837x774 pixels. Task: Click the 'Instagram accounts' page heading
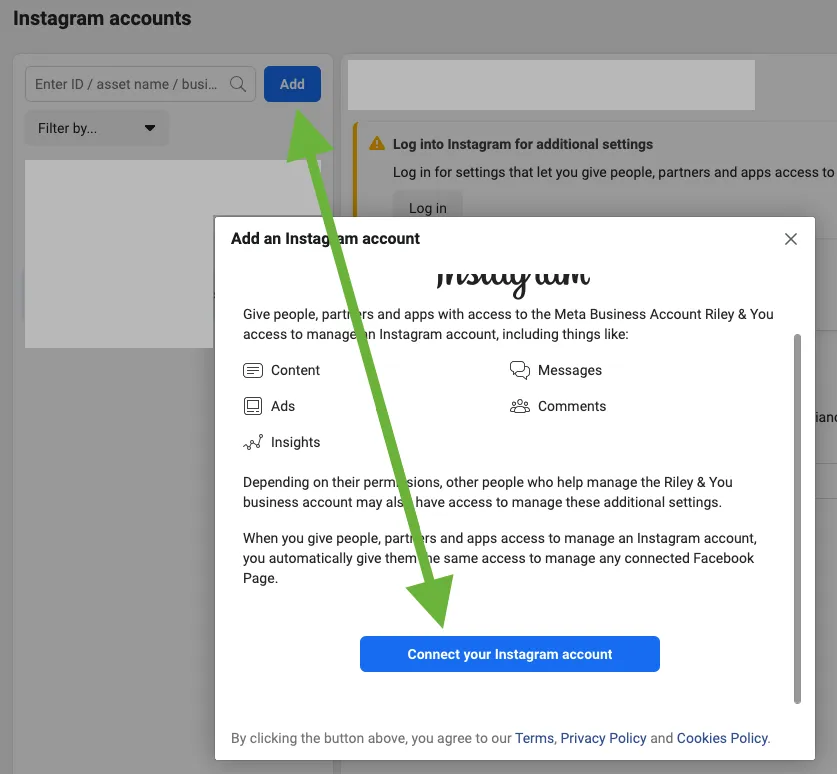102,18
